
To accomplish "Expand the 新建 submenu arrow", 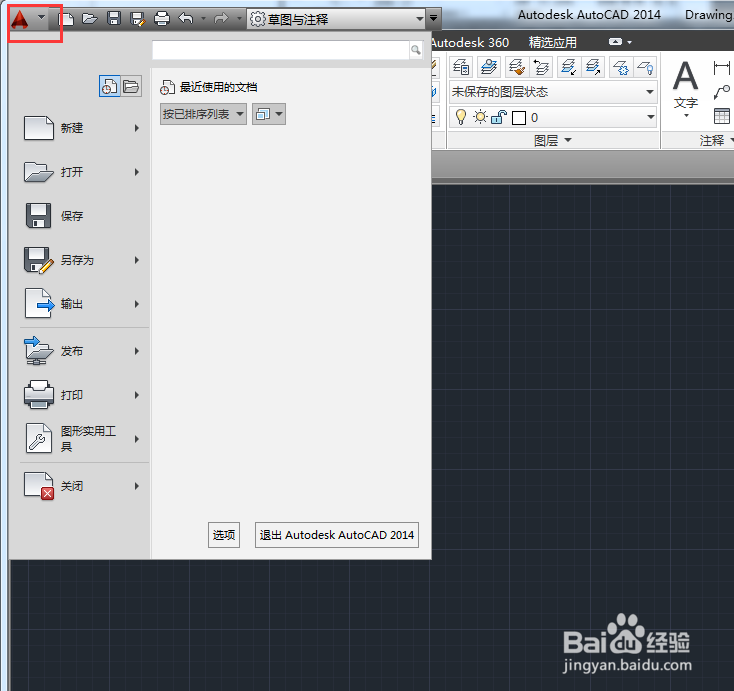I will point(137,128).
